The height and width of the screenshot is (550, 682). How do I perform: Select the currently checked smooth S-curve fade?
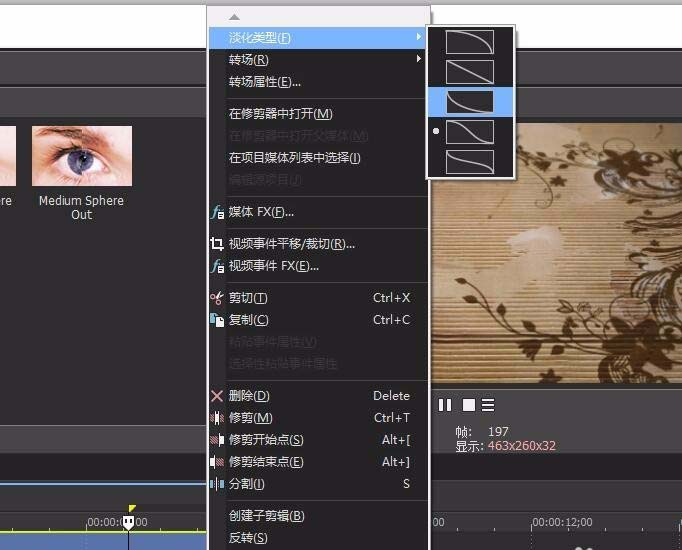(x=470, y=131)
